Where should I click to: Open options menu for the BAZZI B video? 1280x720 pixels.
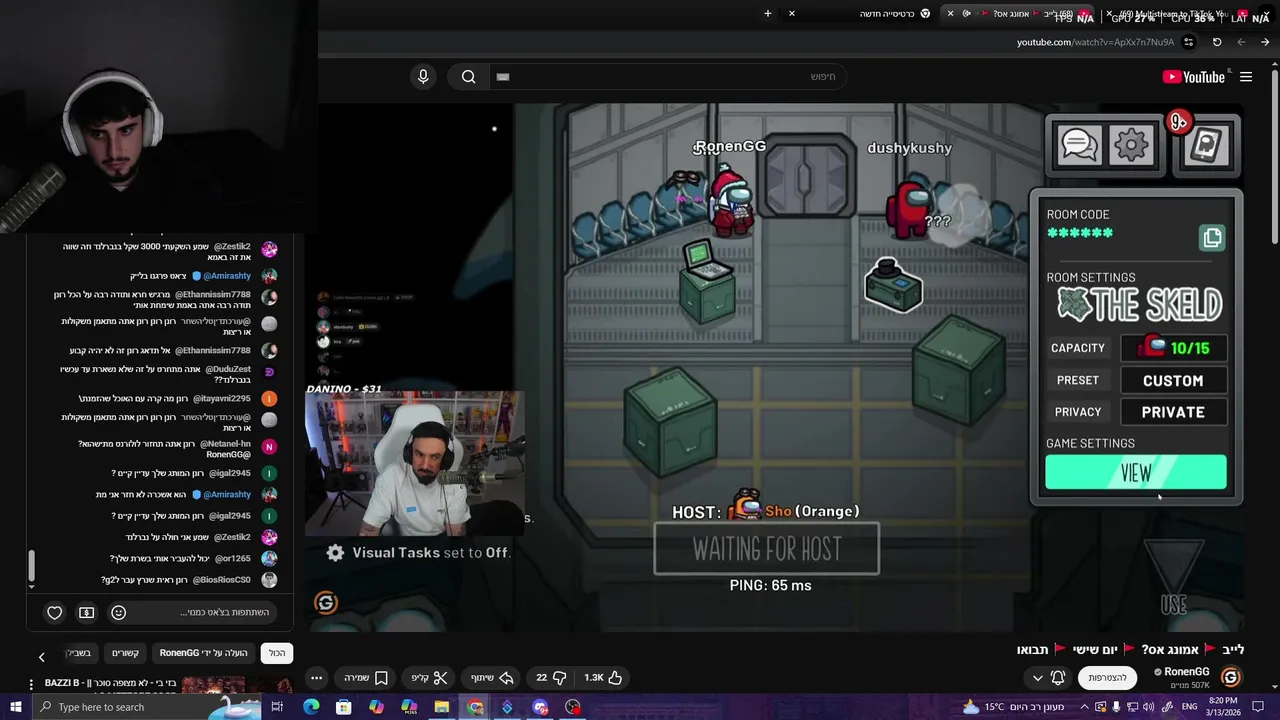pyautogui.click(x=33, y=686)
